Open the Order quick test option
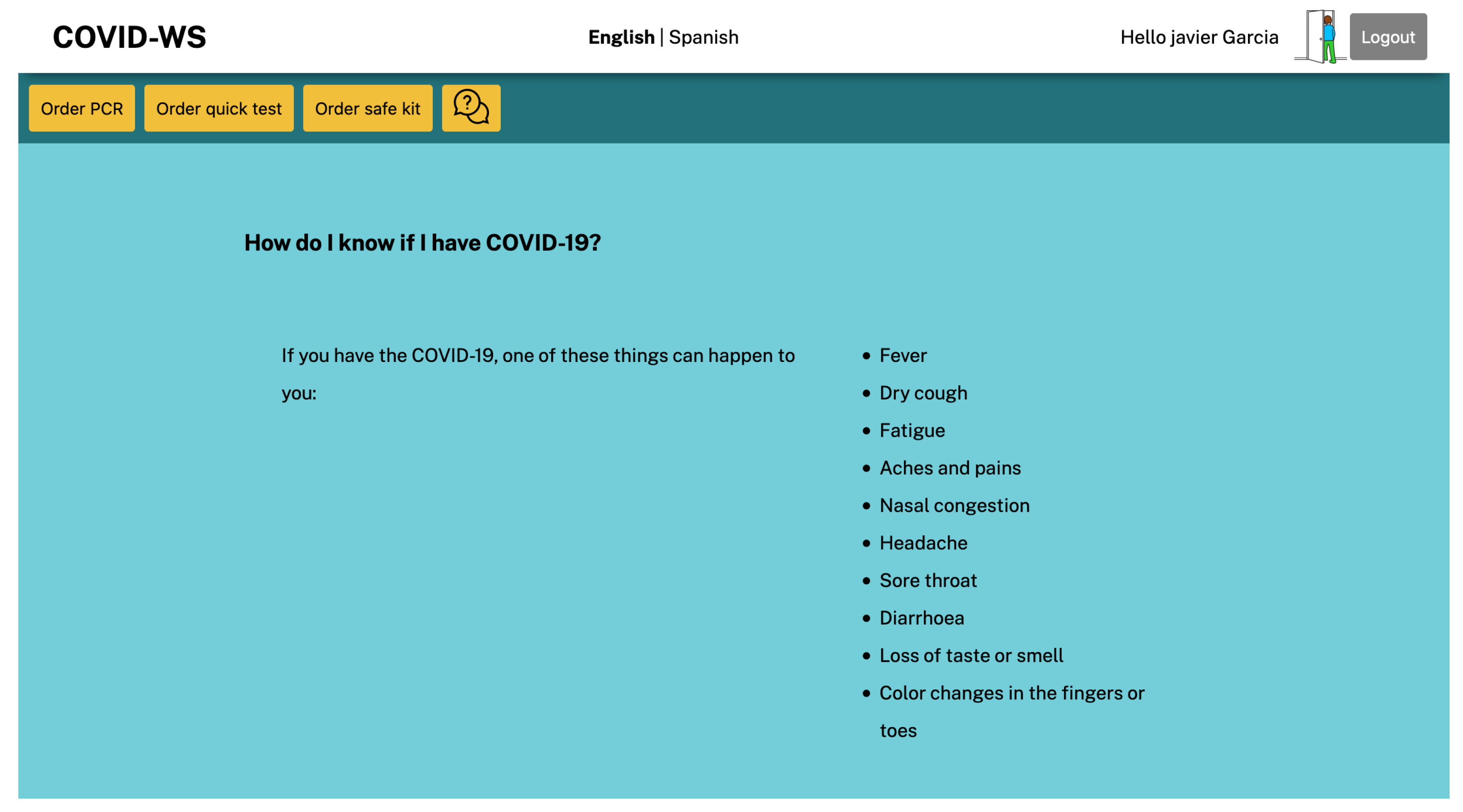Viewport: 1463px width, 812px height. [x=219, y=109]
